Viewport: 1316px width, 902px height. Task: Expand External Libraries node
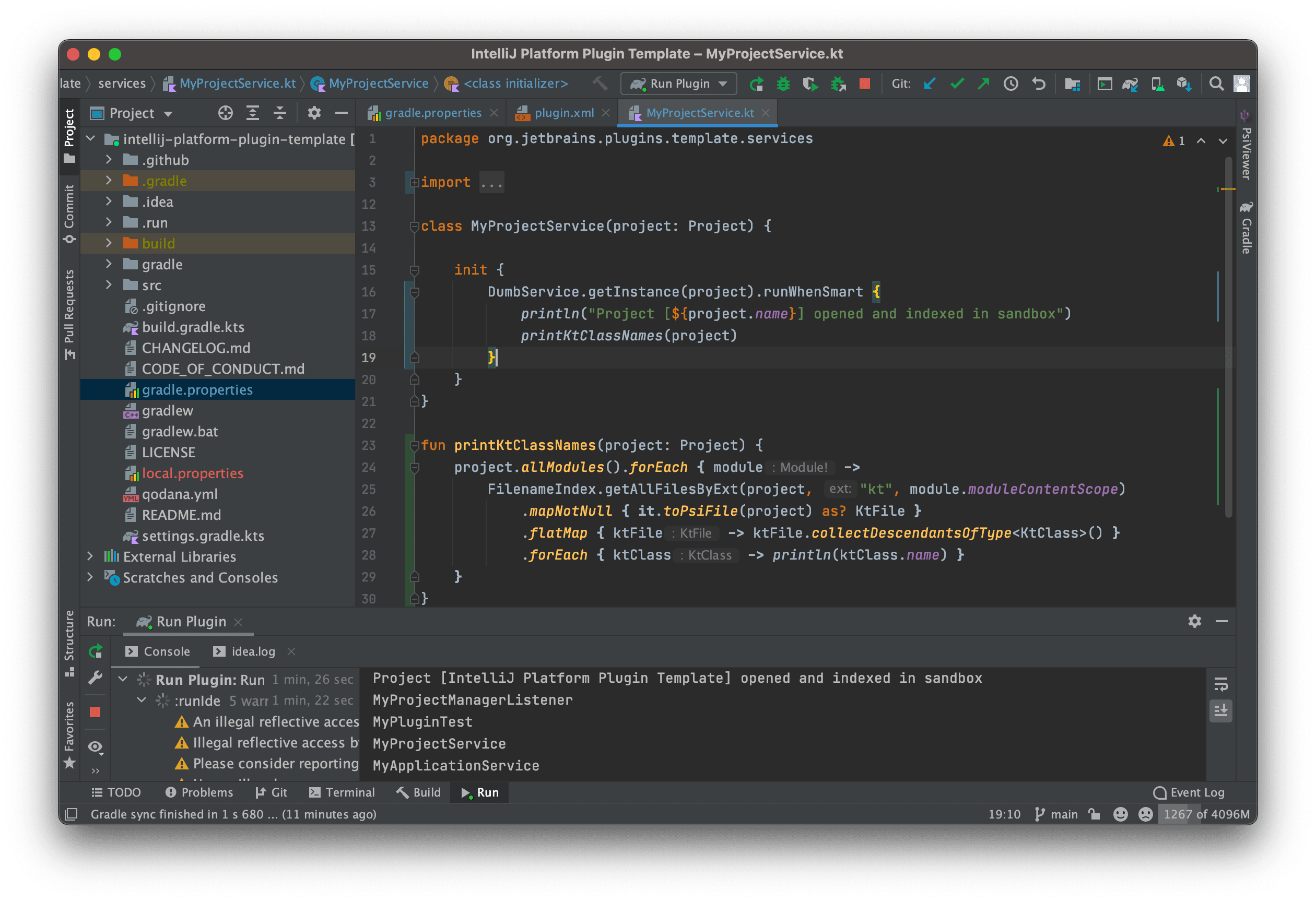point(90,556)
